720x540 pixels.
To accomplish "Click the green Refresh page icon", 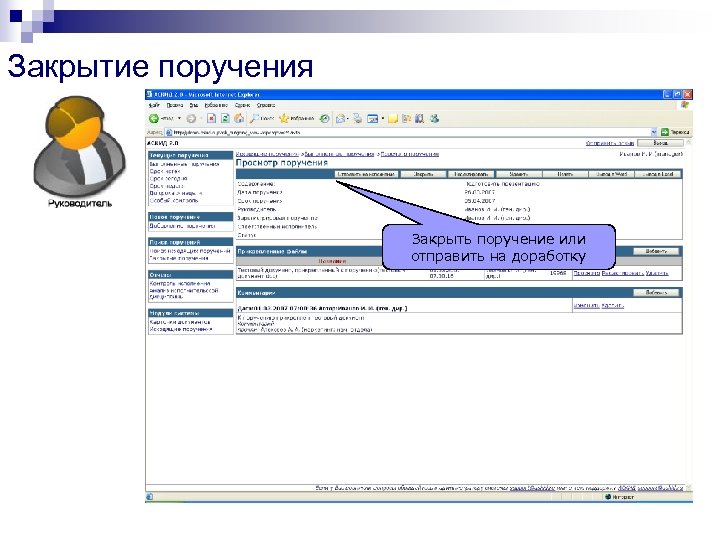I will (225, 118).
